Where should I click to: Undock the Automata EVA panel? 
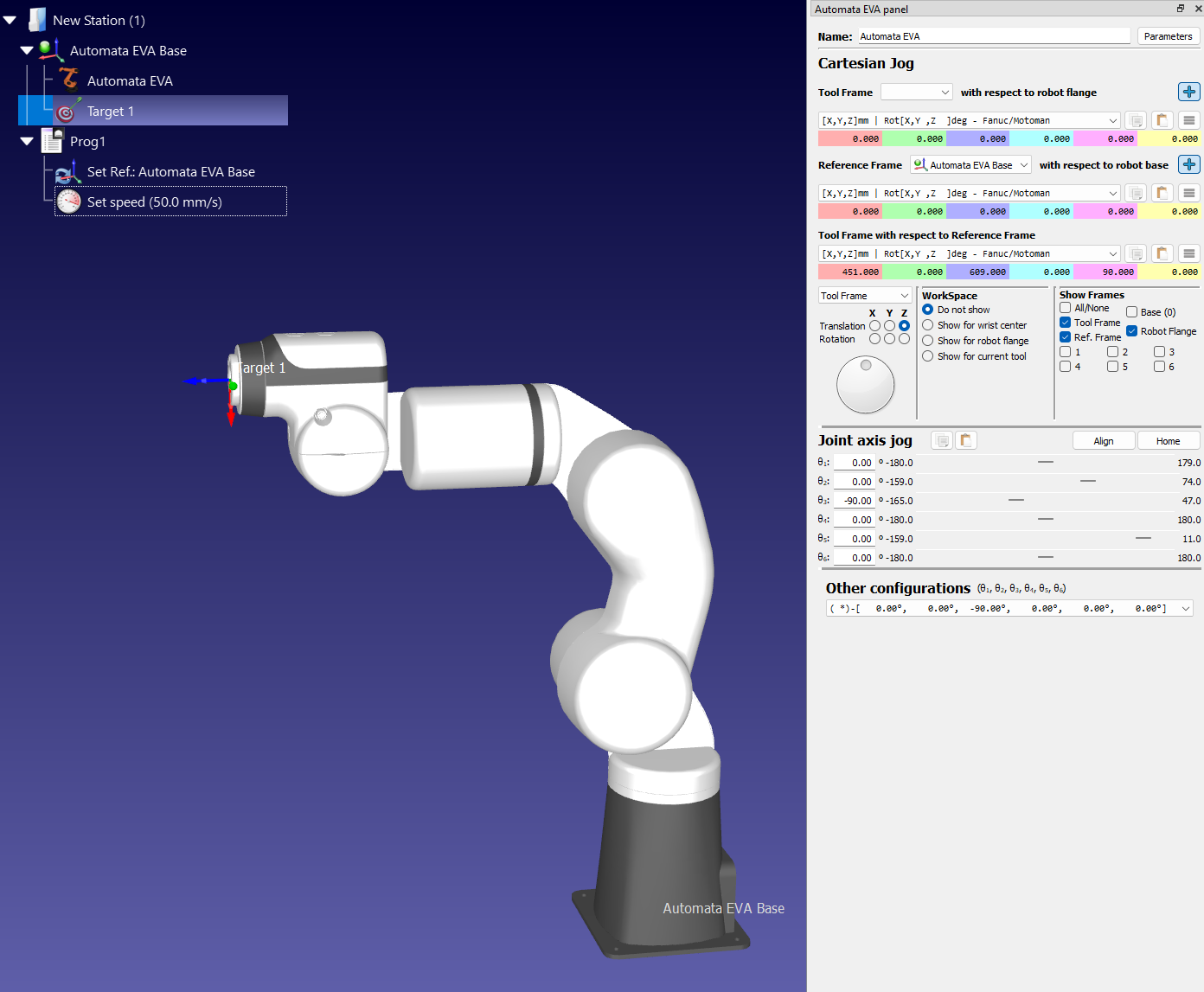tap(1181, 9)
